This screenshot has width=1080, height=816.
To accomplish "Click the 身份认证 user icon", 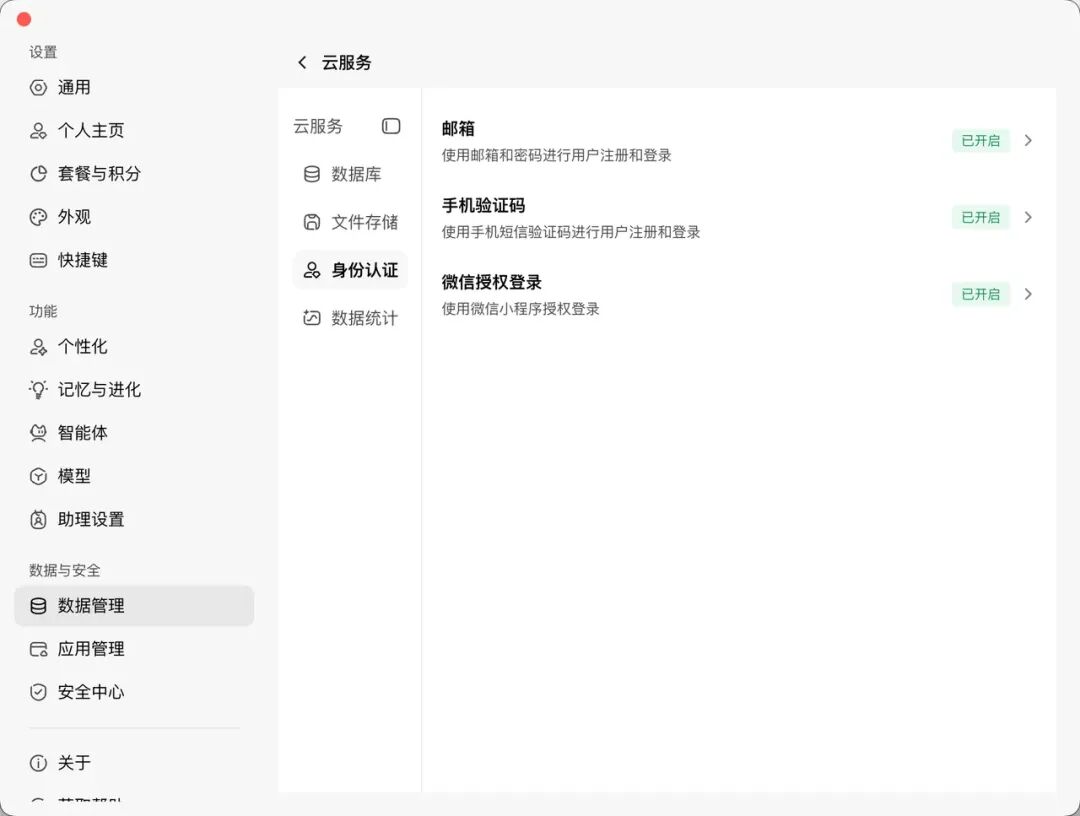I will coord(312,270).
